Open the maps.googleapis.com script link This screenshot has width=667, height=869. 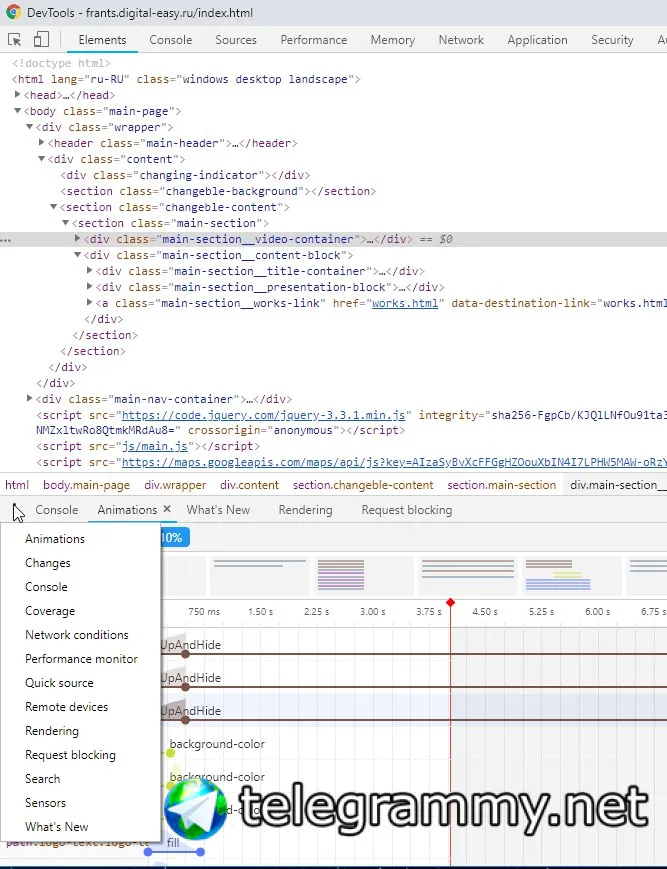click(394, 462)
